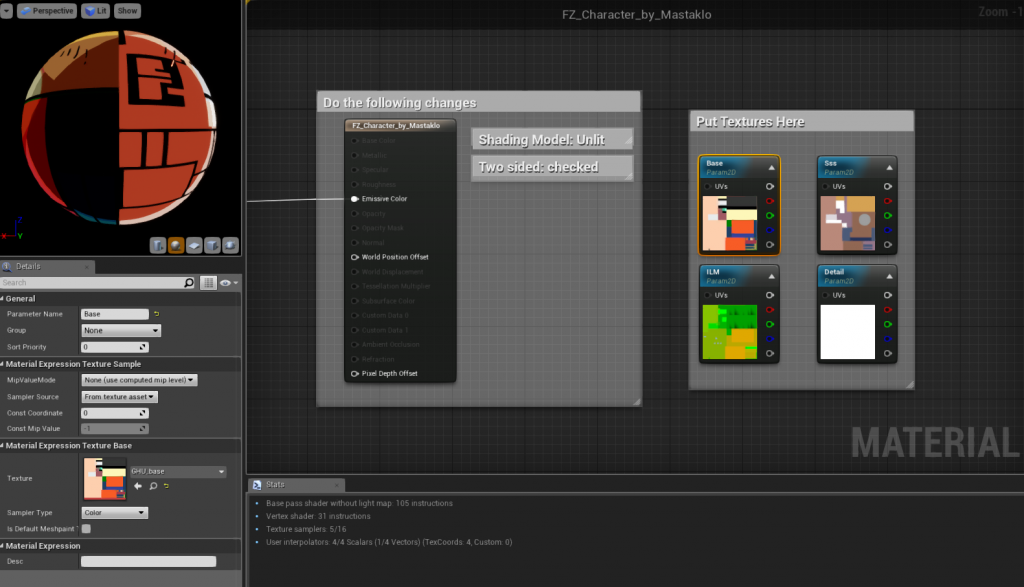Collapse Material Expression Texture Base section
This screenshot has height=587, width=1024.
pyautogui.click(x=2, y=446)
